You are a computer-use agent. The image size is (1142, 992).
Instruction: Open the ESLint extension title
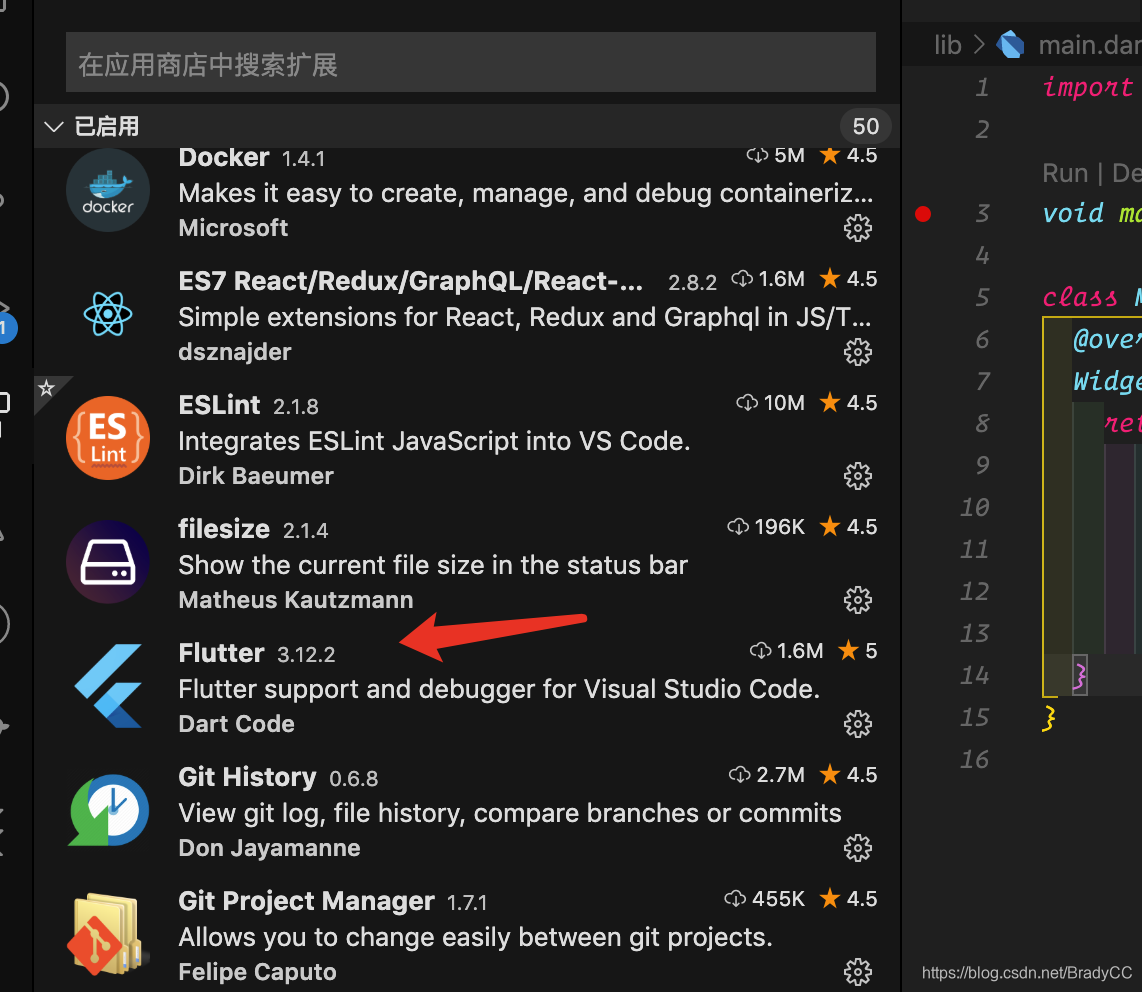pyautogui.click(x=219, y=405)
